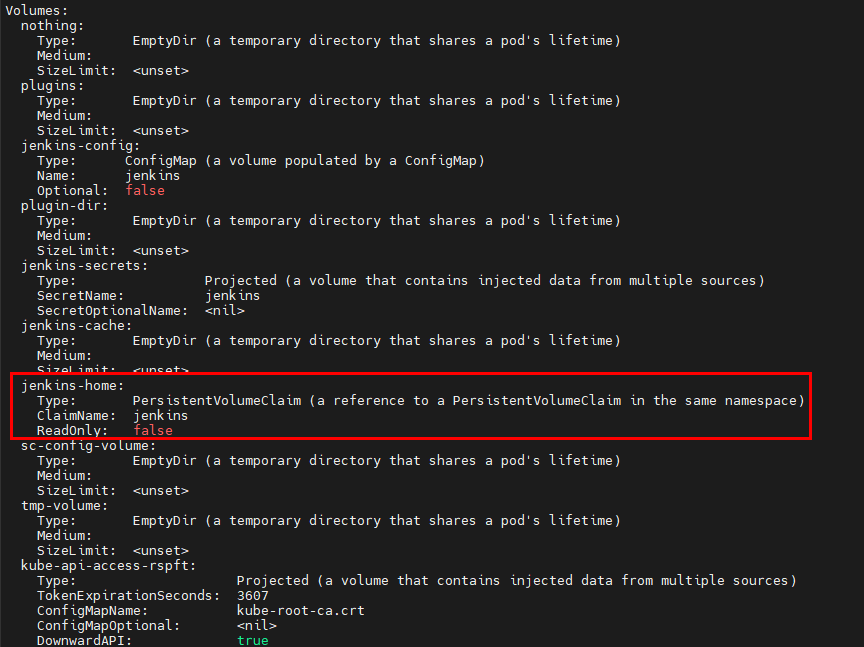This screenshot has height=647, width=864.
Task: Click the "ConfigMapName:" label
Action: tap(93, 611)
